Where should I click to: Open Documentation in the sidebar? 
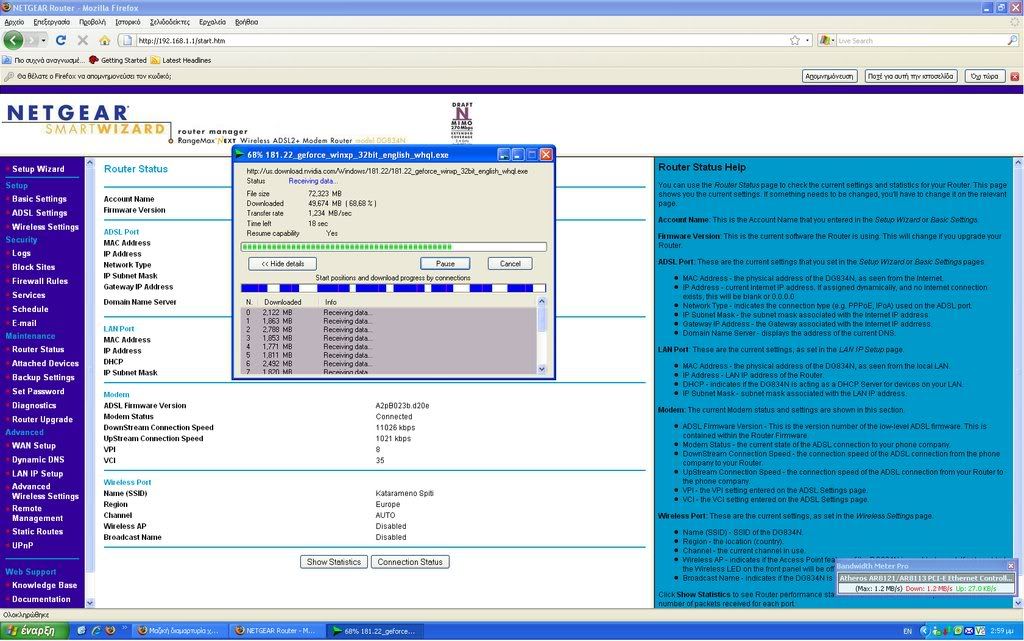(41, 599)
